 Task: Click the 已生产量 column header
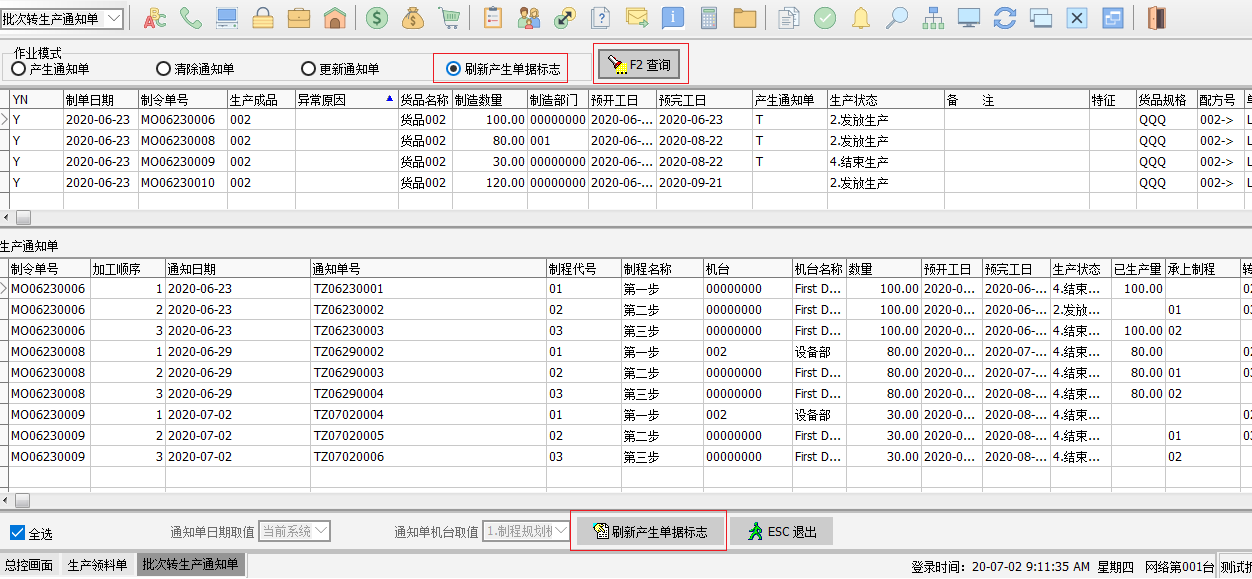click(1138, 269)
